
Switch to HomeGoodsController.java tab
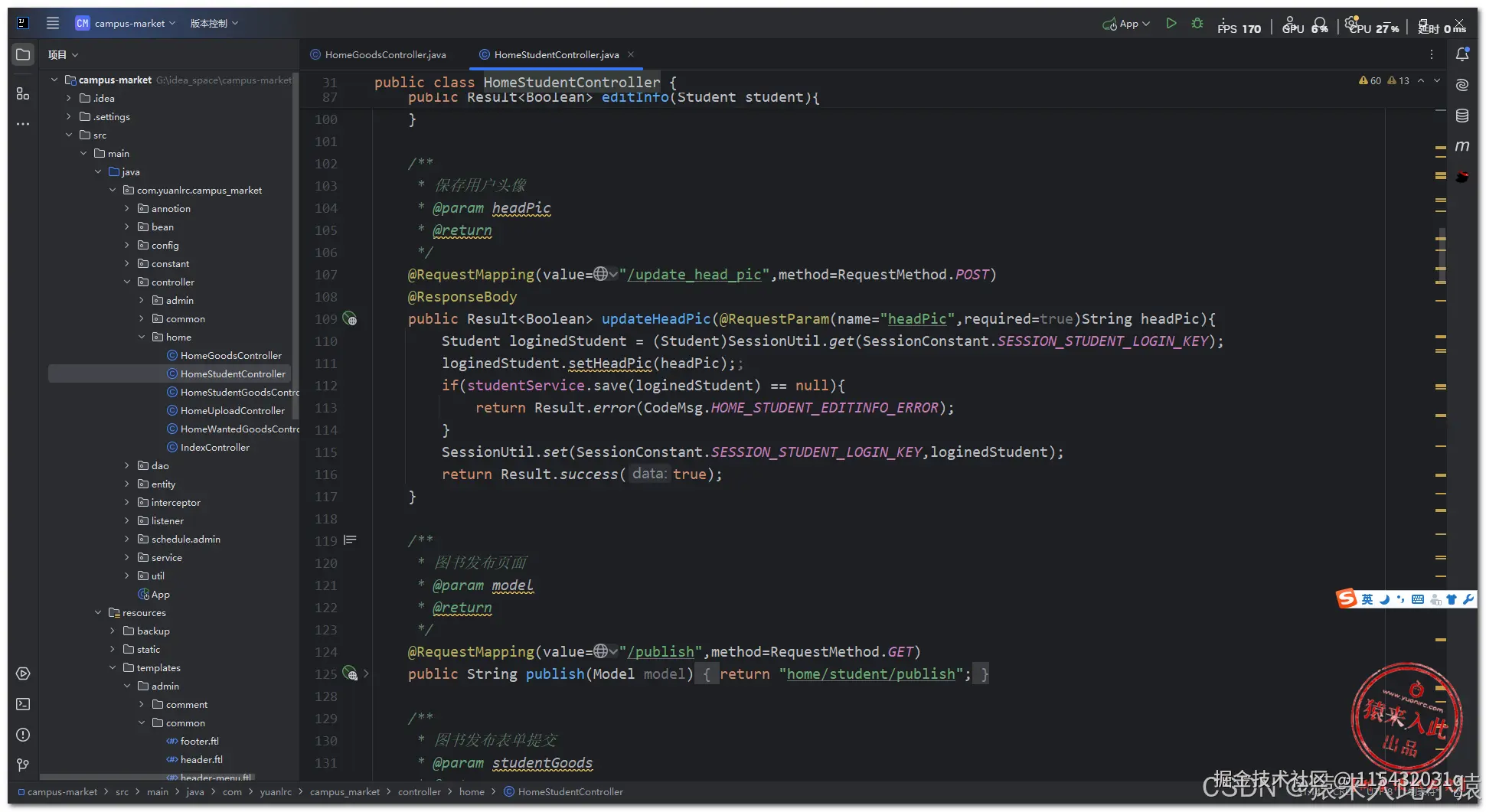pyautogui.click(x=378, y=54)
